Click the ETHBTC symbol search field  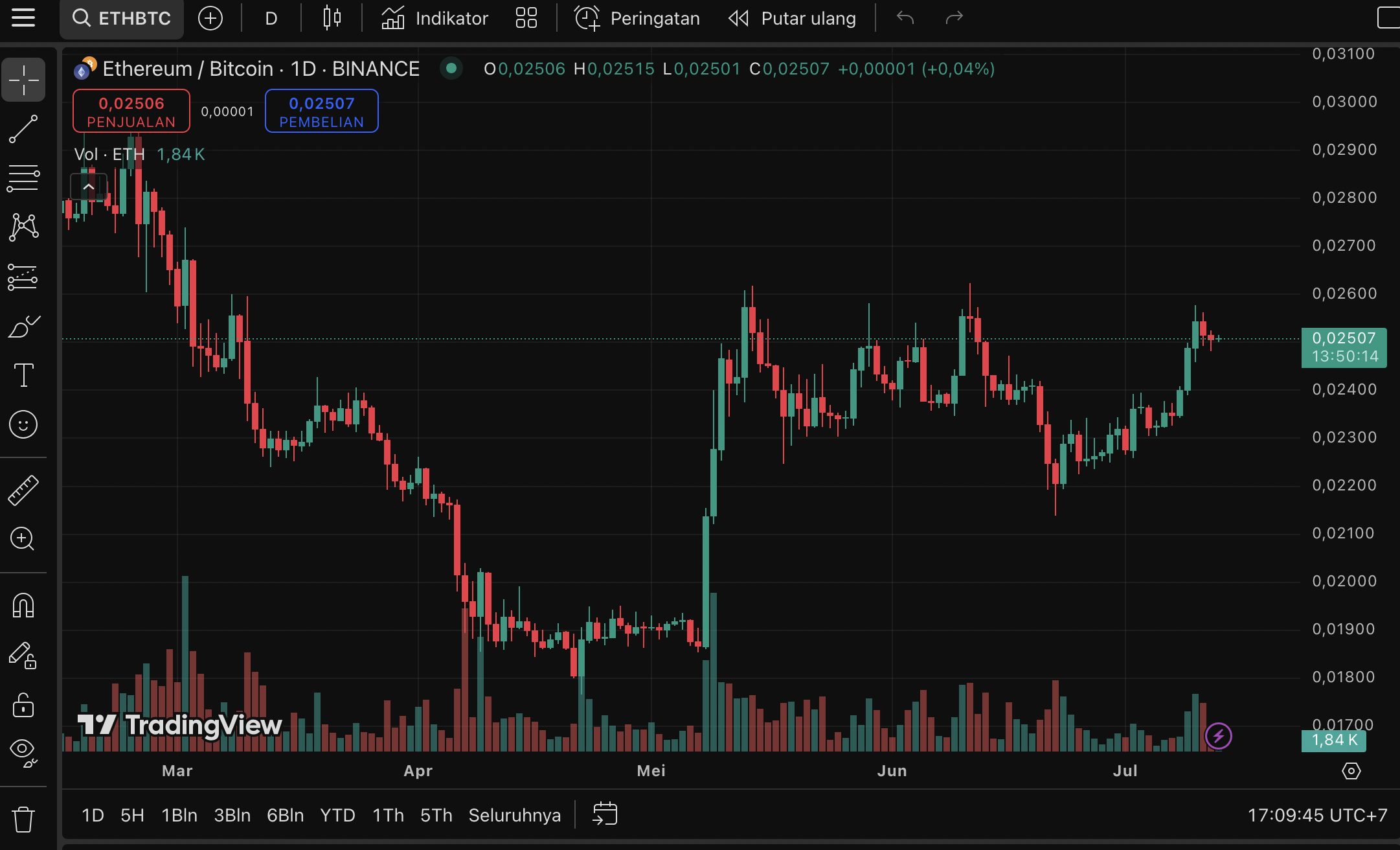pyautogui.click(x=122, y=19)
